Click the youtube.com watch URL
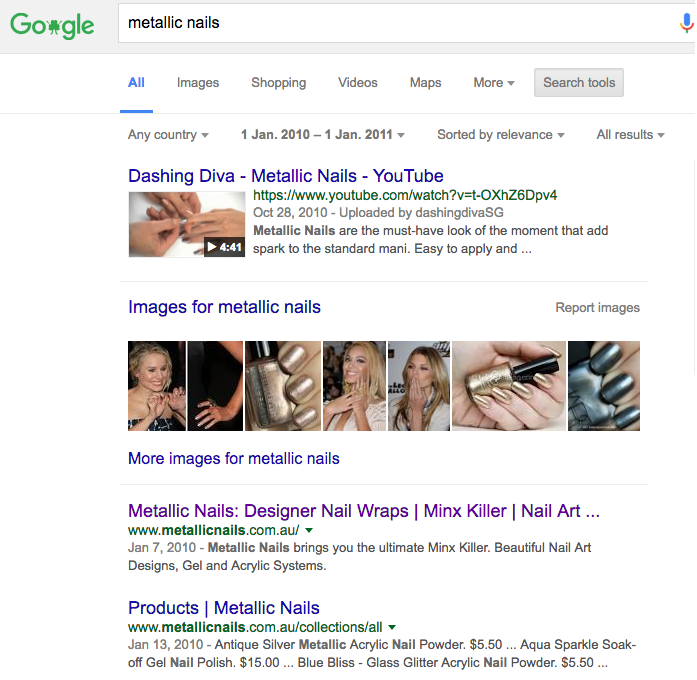 point(405,195)
